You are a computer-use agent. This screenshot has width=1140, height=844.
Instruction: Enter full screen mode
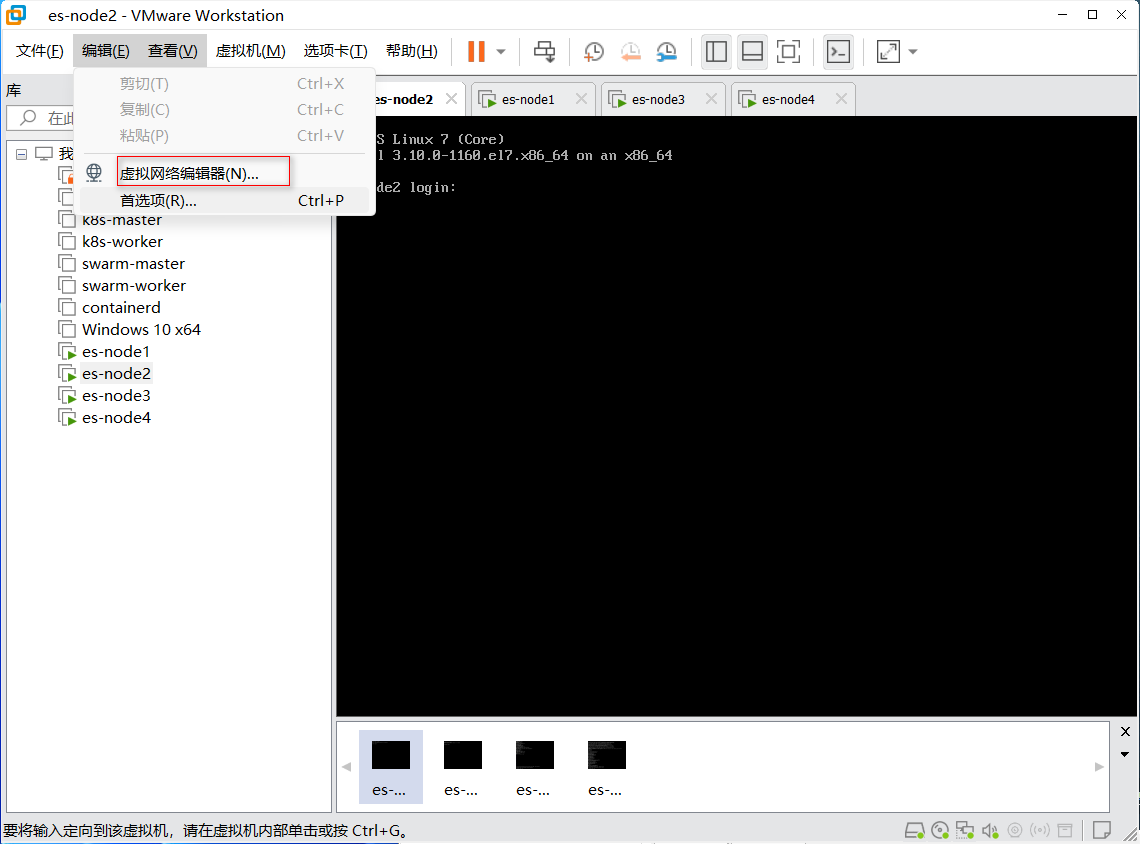pos(789,52)
